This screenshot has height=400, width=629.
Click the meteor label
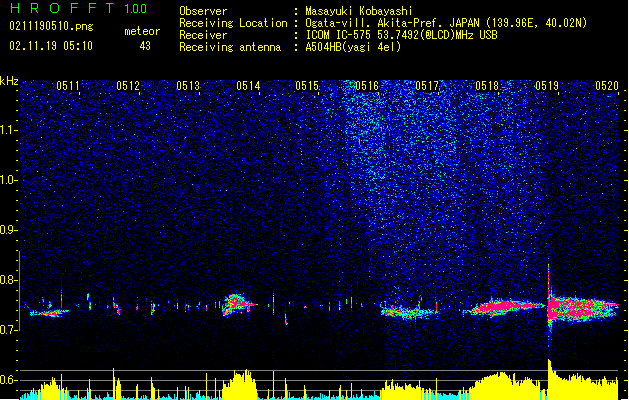pos(142,31)
